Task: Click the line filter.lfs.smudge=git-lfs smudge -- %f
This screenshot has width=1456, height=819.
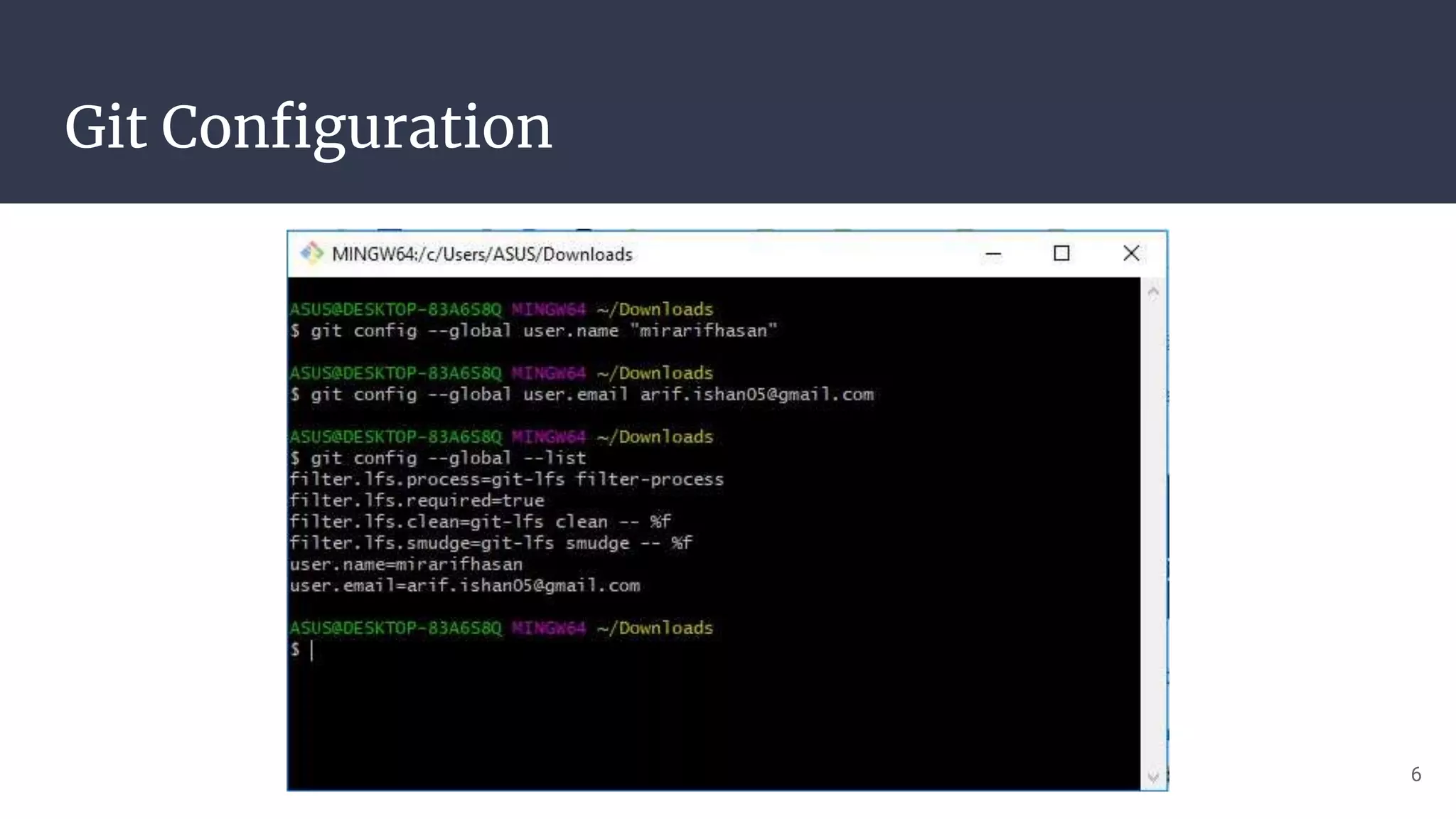Action: pos(491,543)
